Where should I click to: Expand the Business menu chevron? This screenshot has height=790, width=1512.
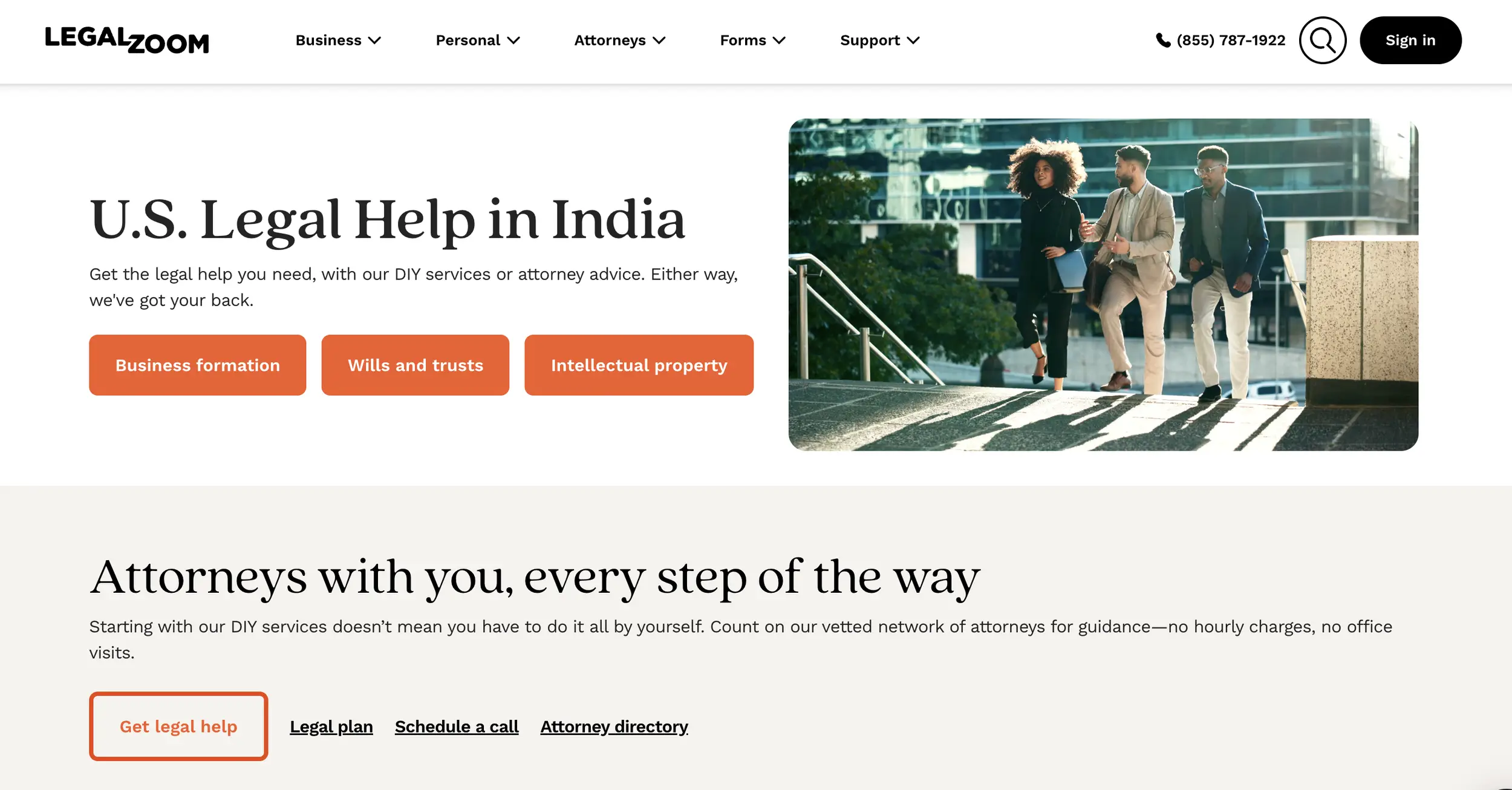(x=375, y=41)
